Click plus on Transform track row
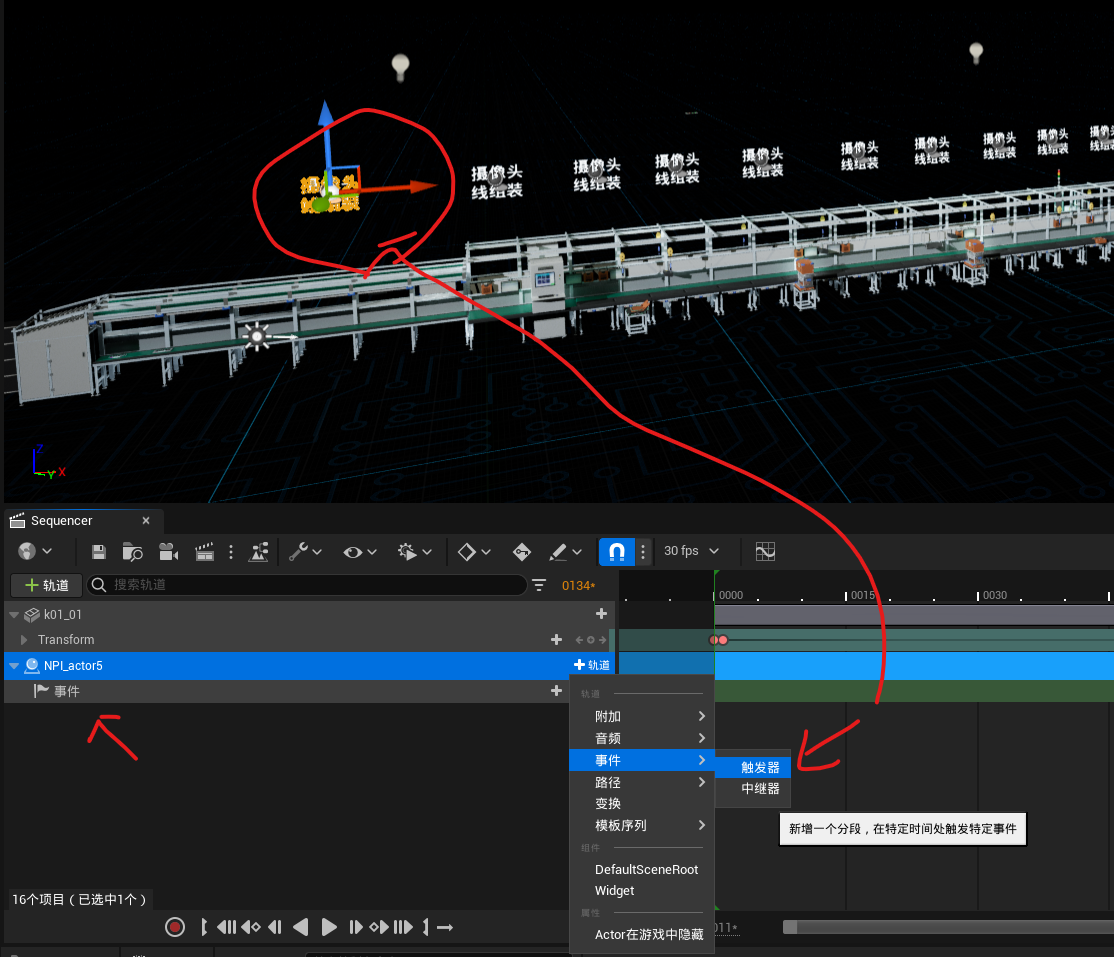This screenshot has width=1114, height=957. click(556, 639)
